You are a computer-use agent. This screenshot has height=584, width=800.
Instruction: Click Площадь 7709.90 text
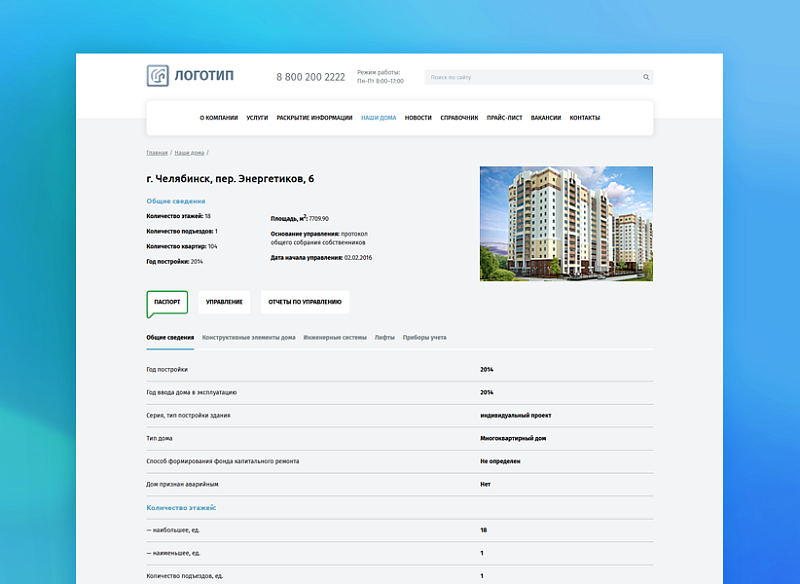299,218
